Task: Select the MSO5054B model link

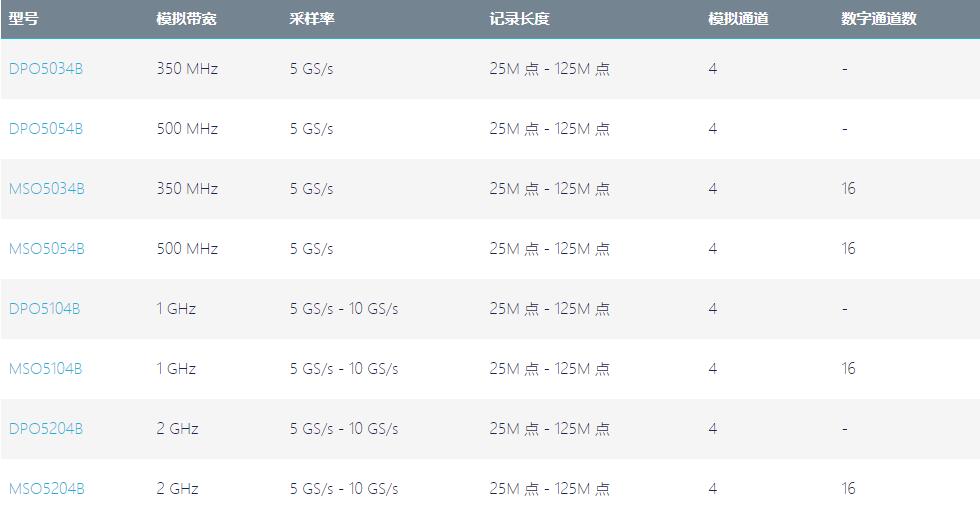Action: (46, 249)
